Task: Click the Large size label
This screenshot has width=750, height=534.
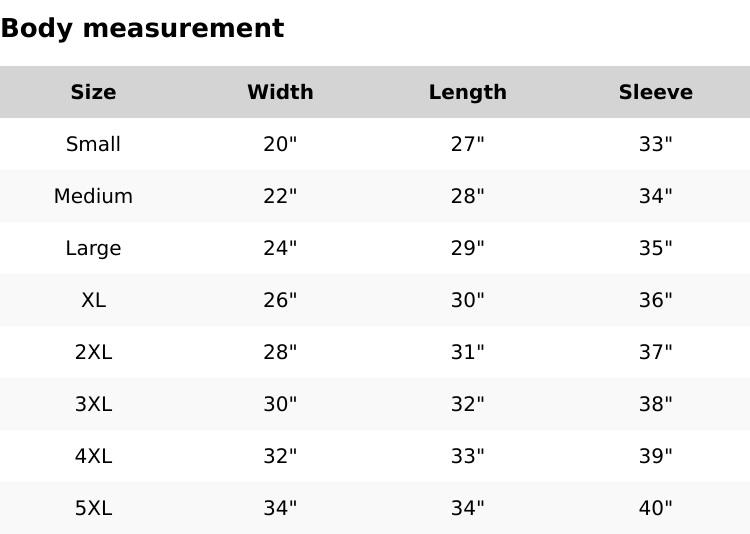Action: (x=93, y=248)
